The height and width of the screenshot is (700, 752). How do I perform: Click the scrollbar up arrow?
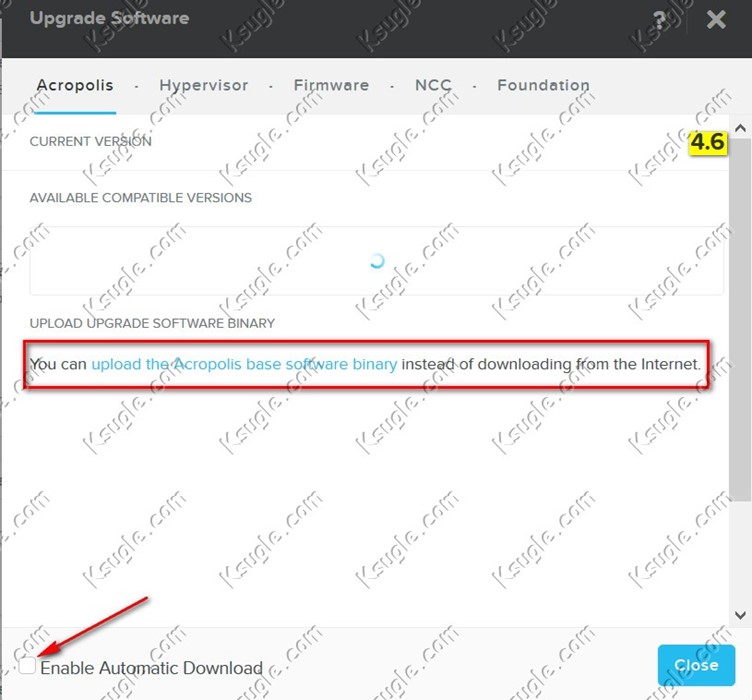(x=740, y=128)
